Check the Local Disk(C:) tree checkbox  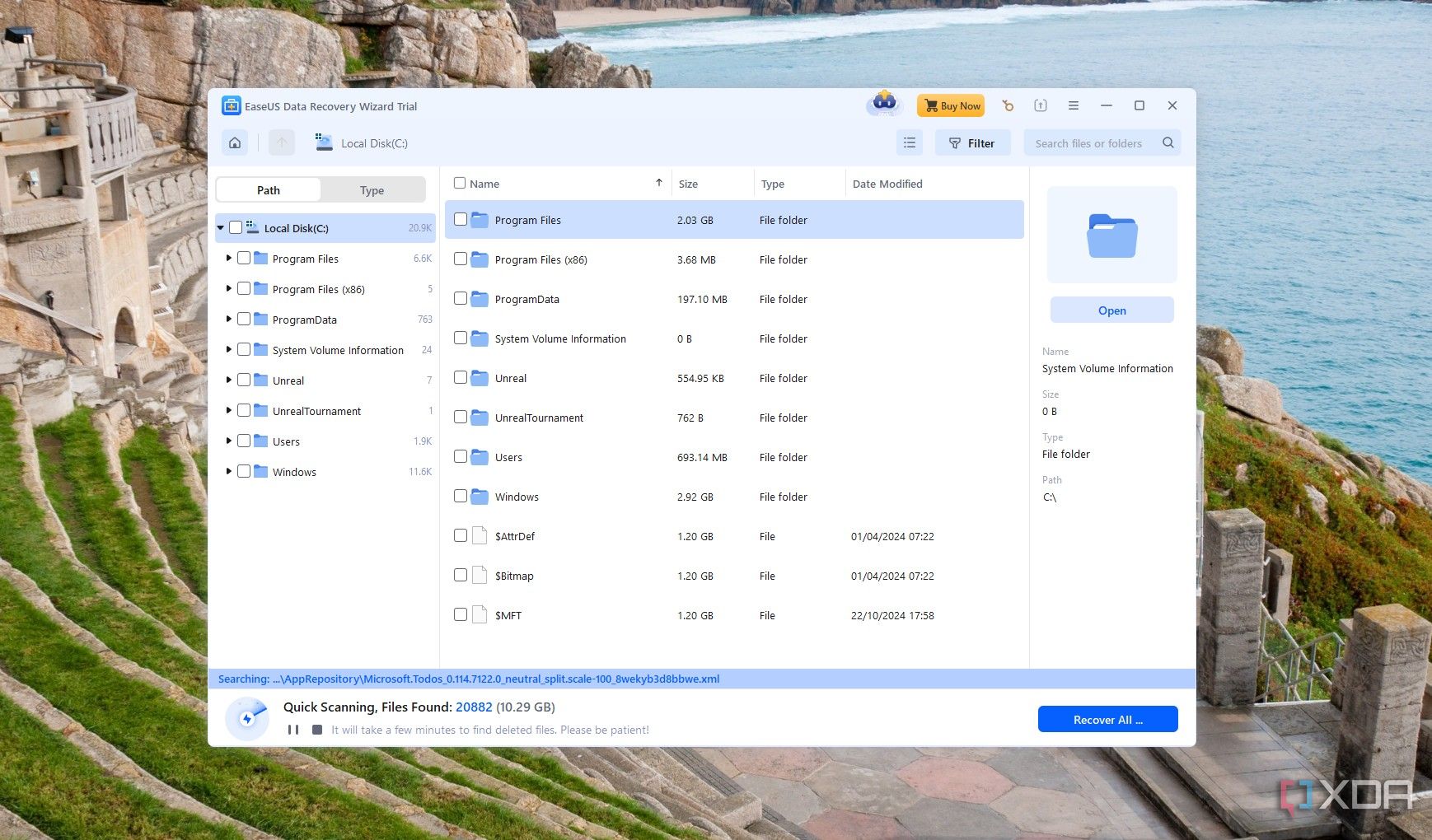[x=236, y=227]
